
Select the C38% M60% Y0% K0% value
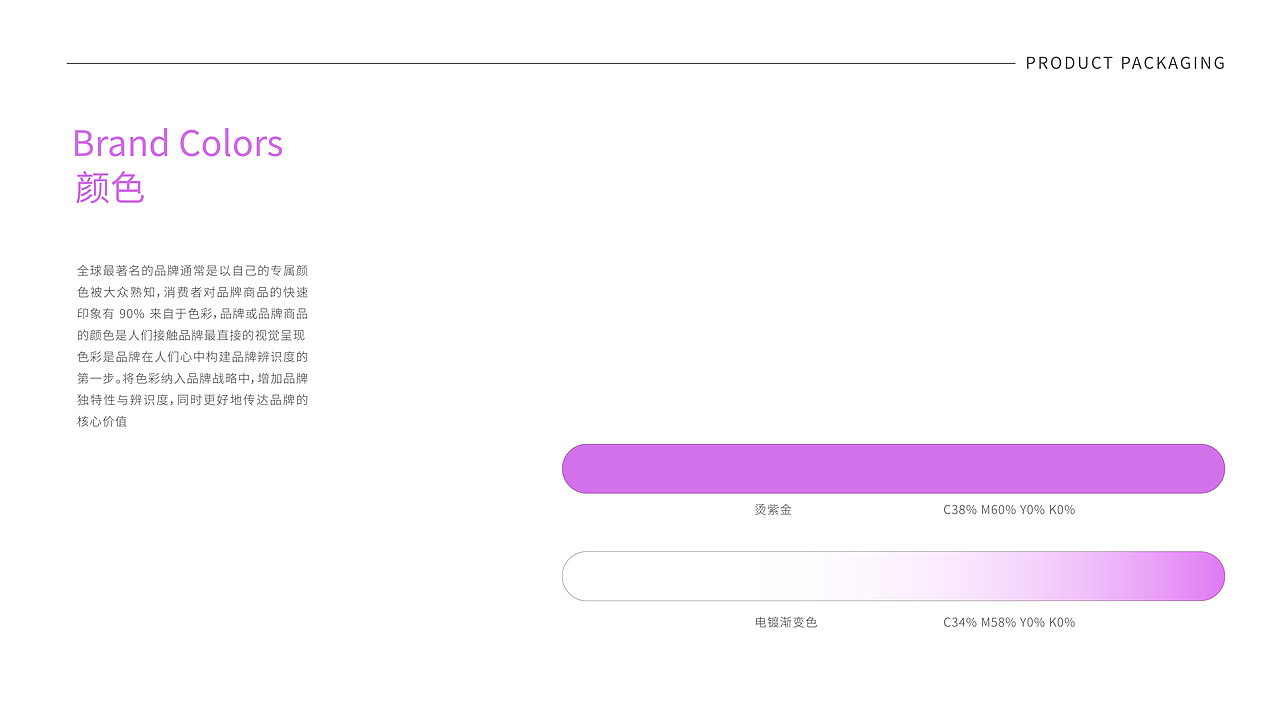(x=1009, y=510)
